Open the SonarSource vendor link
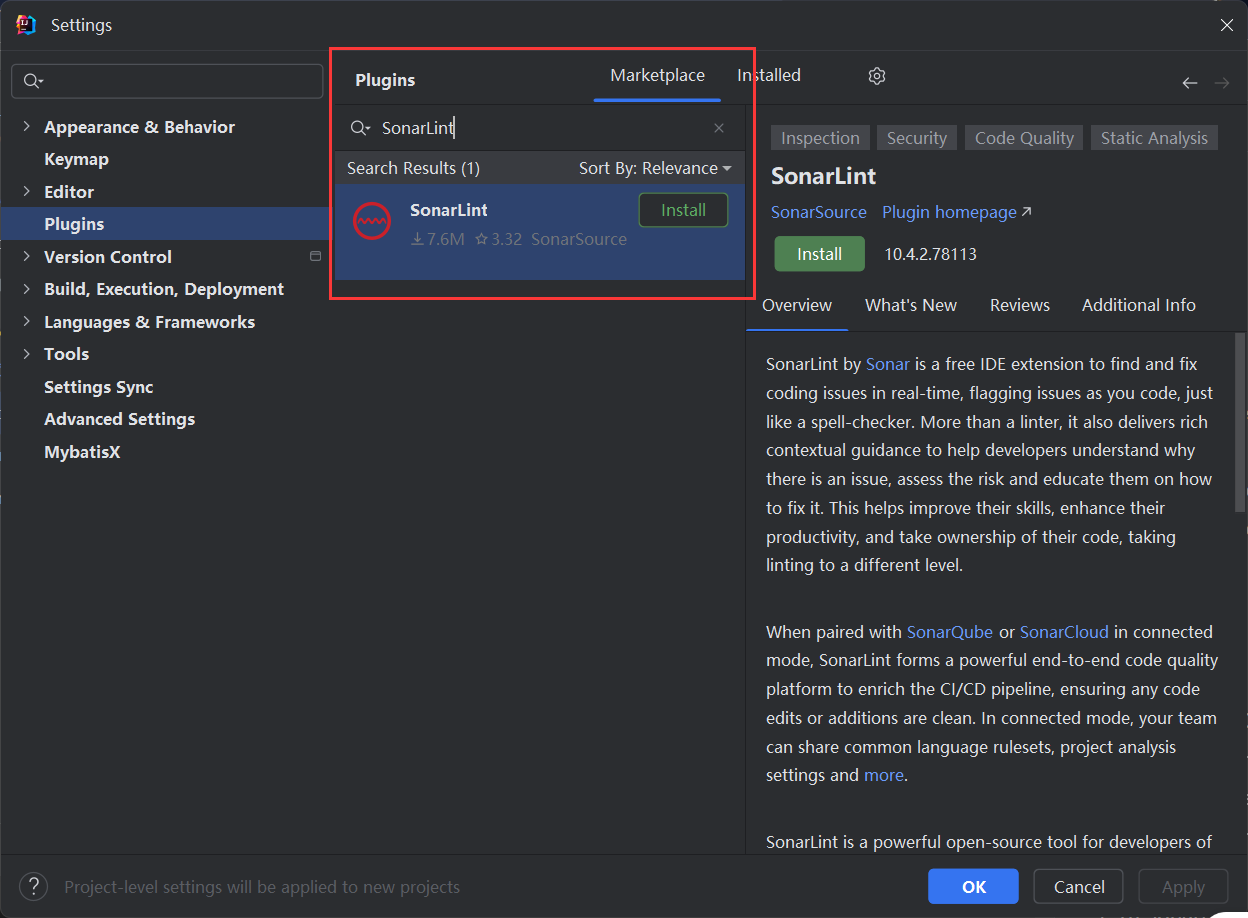 coord(819,212)
